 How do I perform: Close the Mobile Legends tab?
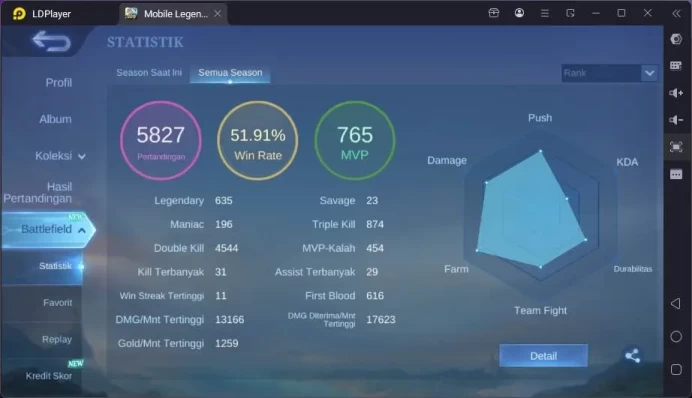[218, 14]
